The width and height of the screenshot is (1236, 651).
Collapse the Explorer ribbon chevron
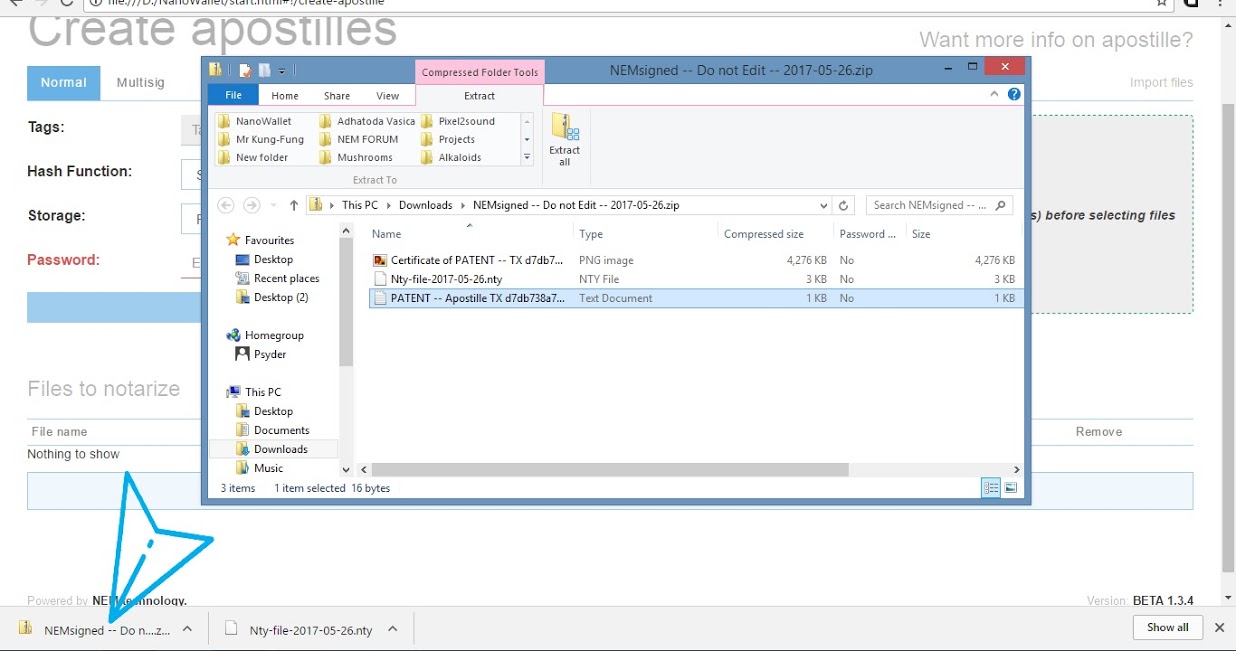pyautogui.click(x=995, y=95)
